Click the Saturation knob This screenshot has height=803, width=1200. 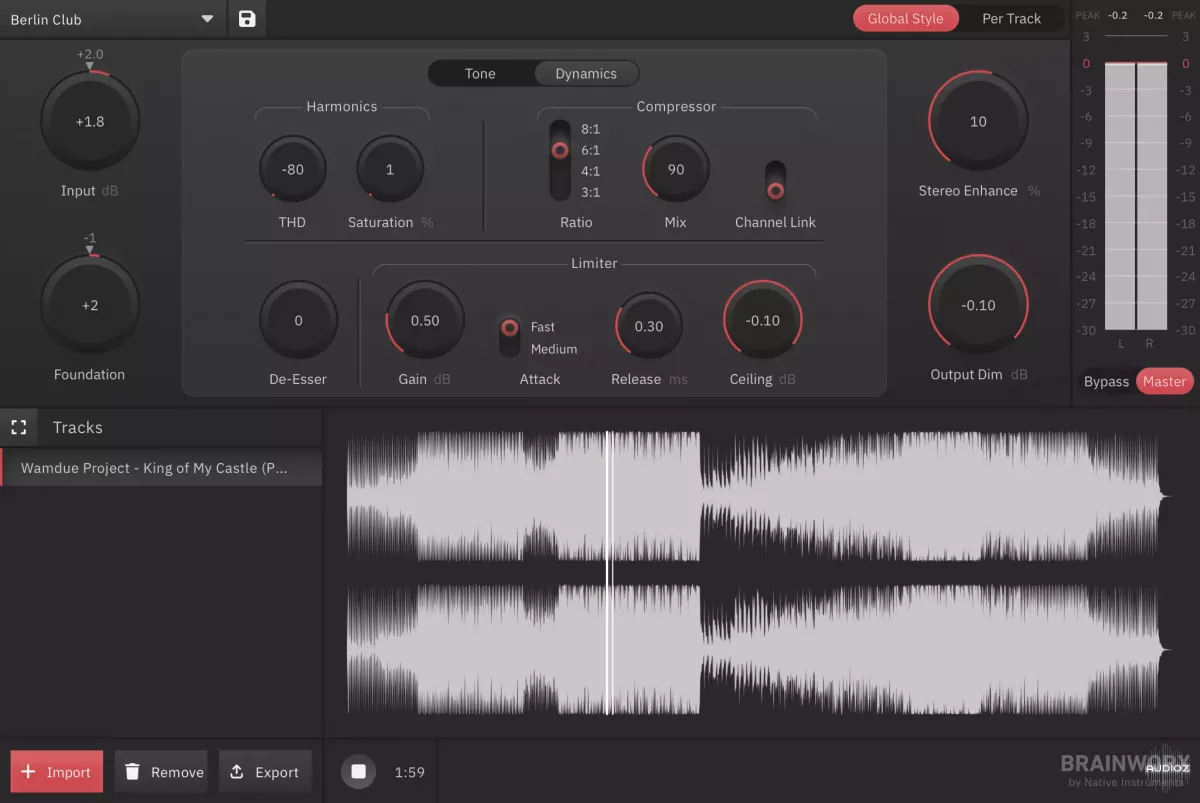pyautogui.click(x=390, y=170)
